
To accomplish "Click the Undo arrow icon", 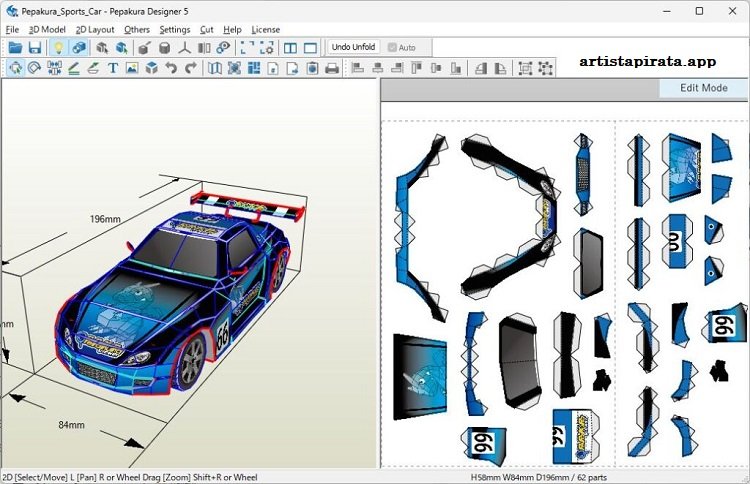I will [x=171, y=68].
